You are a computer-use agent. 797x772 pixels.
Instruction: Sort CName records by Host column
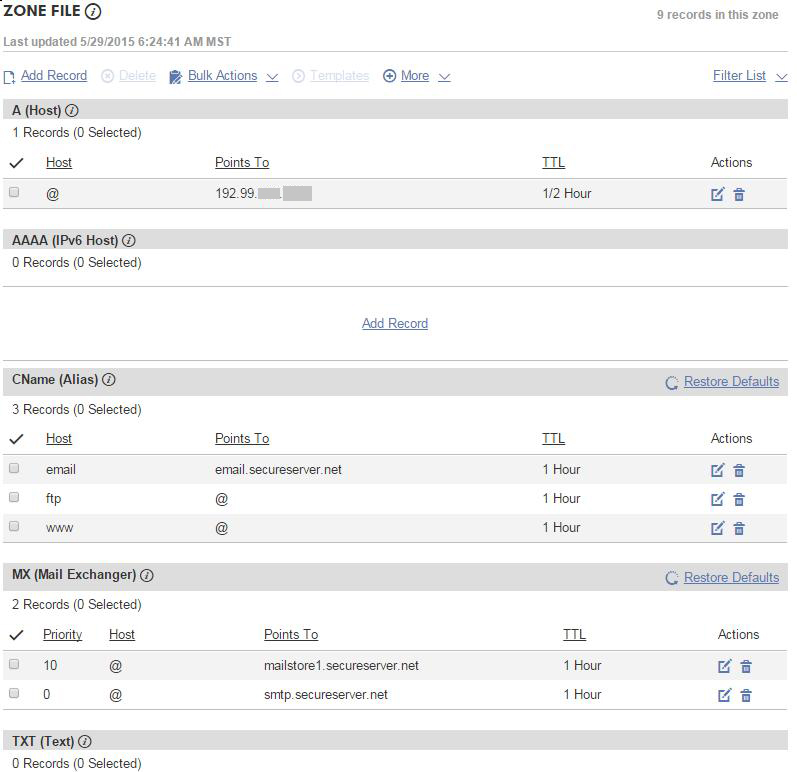[x=59, y=438]
